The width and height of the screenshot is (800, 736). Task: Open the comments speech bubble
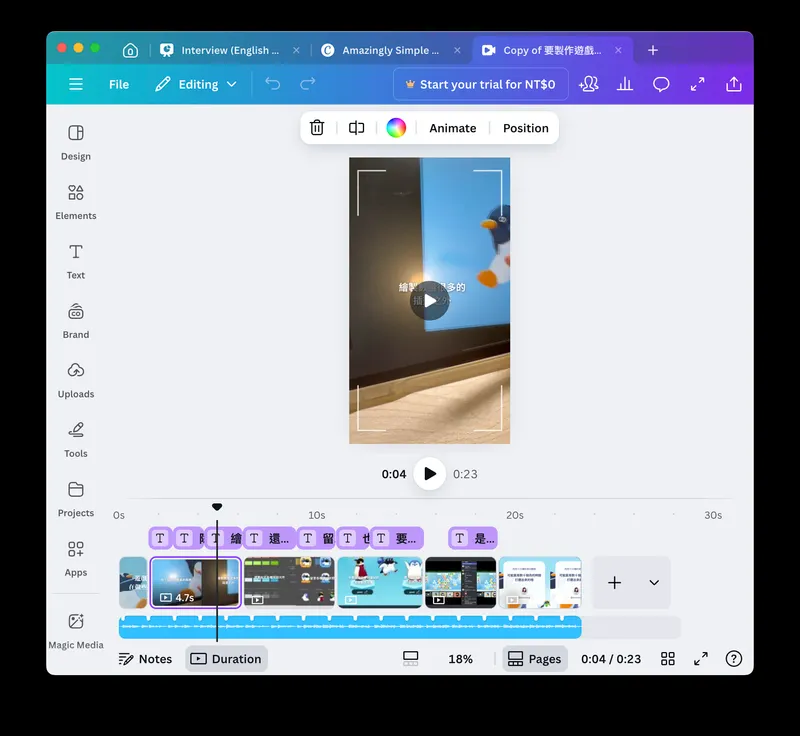pos(661,84)
